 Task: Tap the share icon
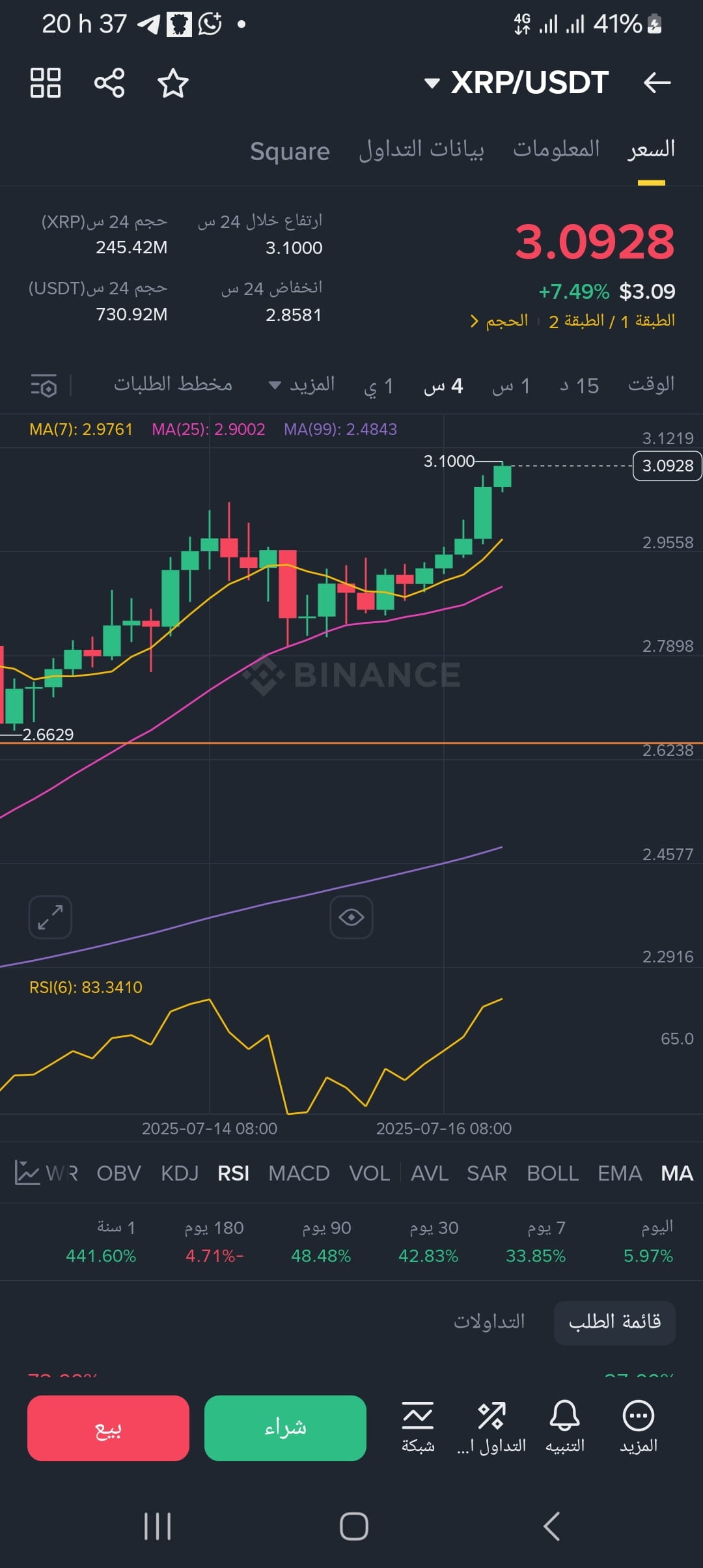point(109,83)
